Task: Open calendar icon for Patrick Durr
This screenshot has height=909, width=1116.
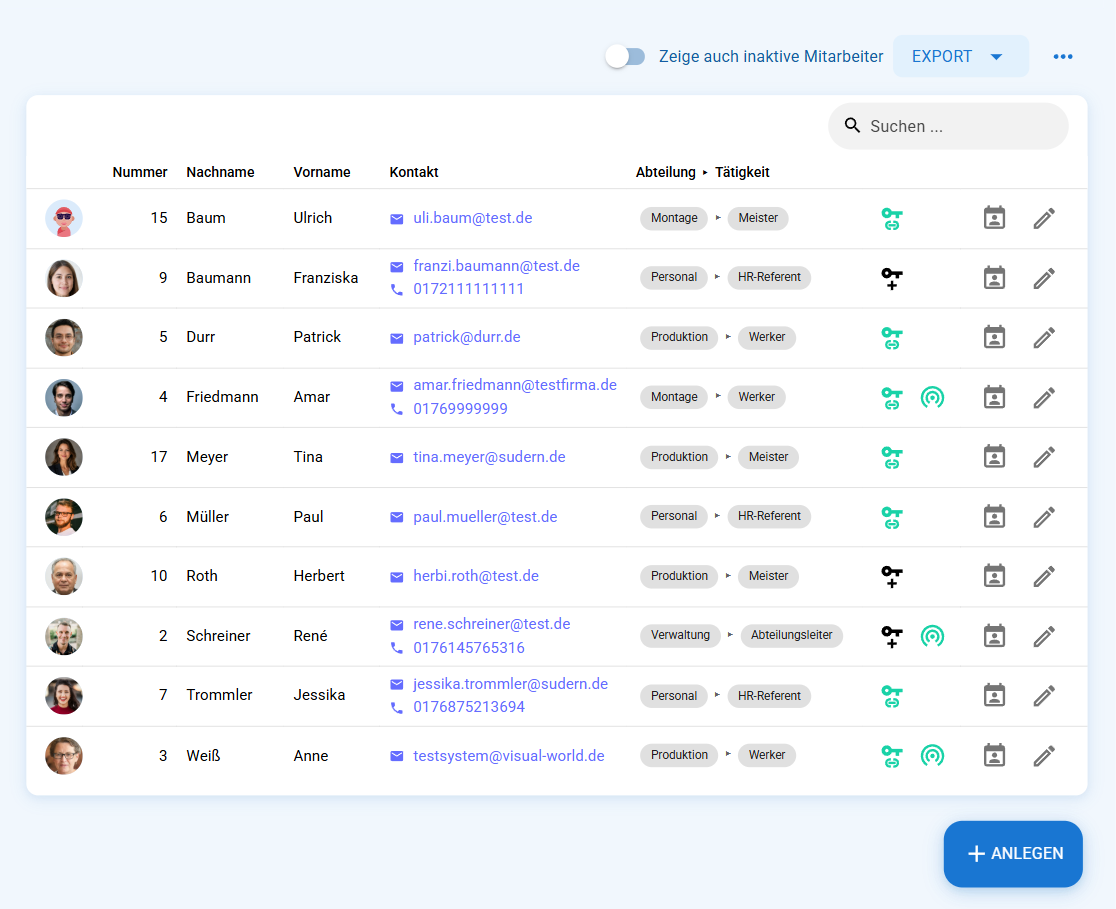Action: click(994, 337)
